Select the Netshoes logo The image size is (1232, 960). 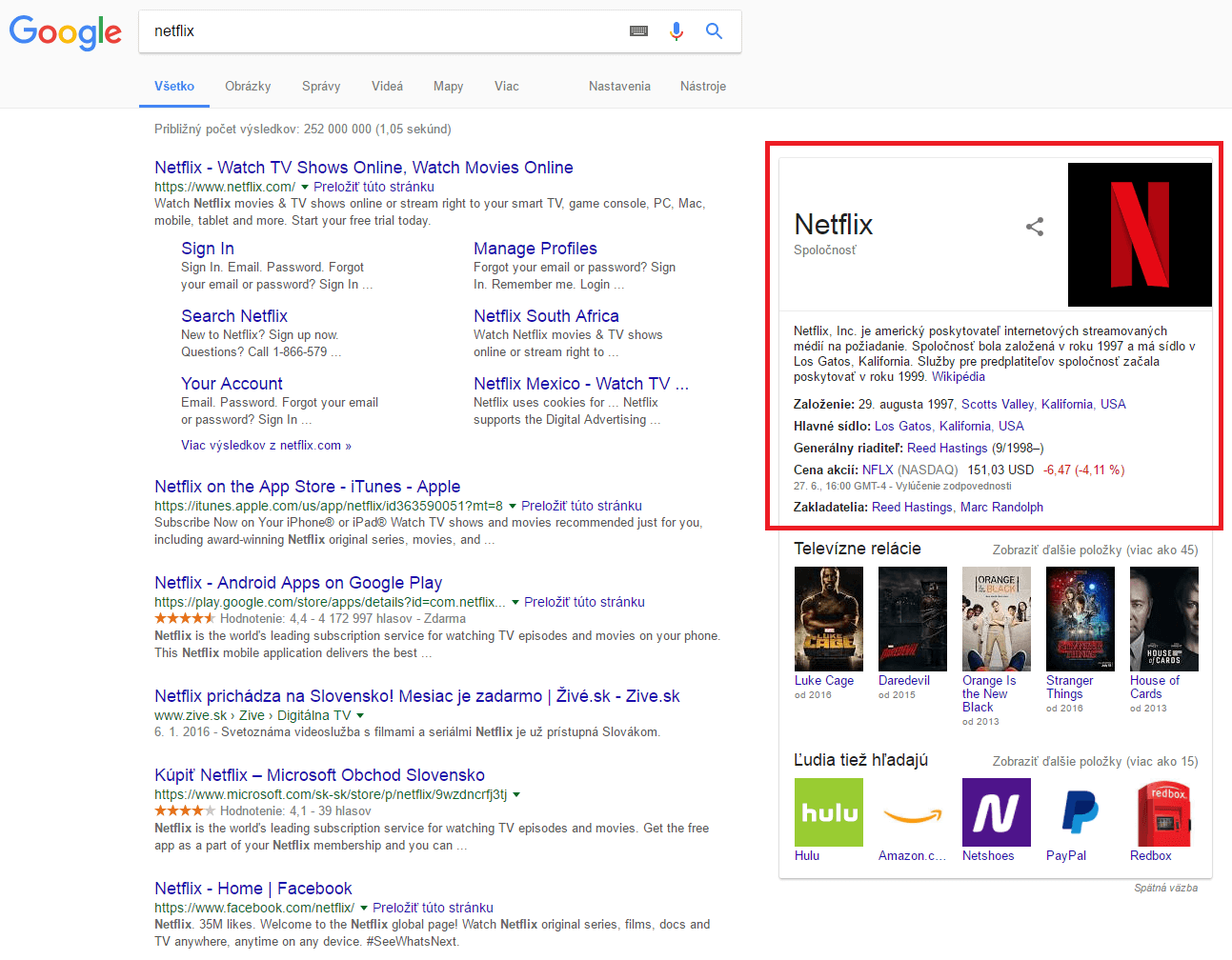click(997, 812)
